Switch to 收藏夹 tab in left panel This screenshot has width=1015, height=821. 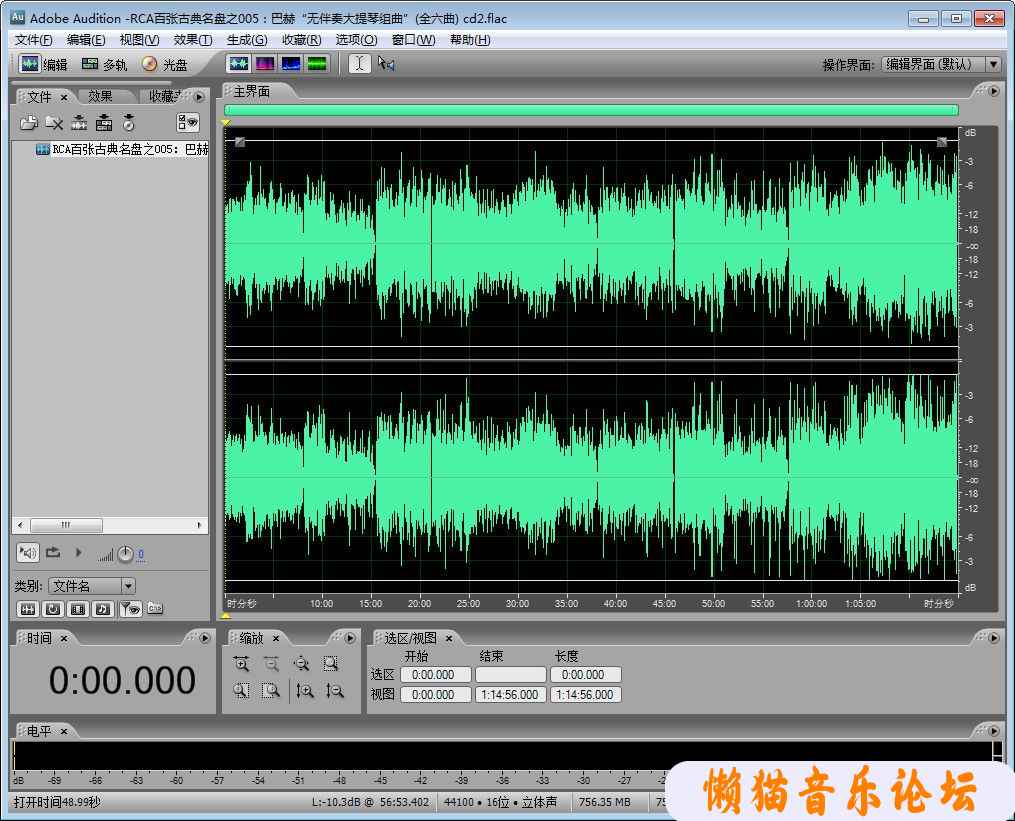pos(165,96)
